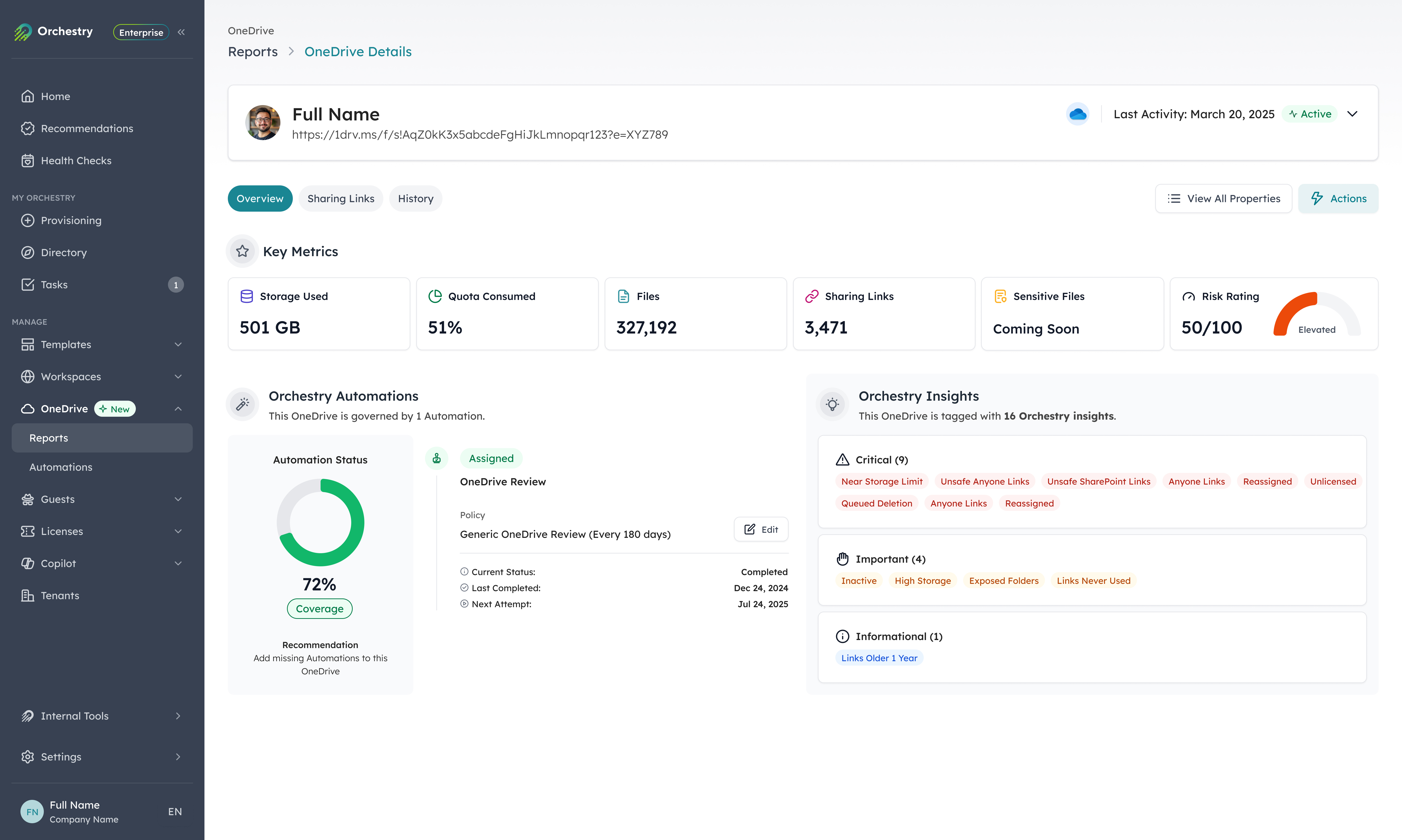Viewport: 1402px width, 840px height.
Task: Open the Reports breadcrumb link
Action: point(253,52)
